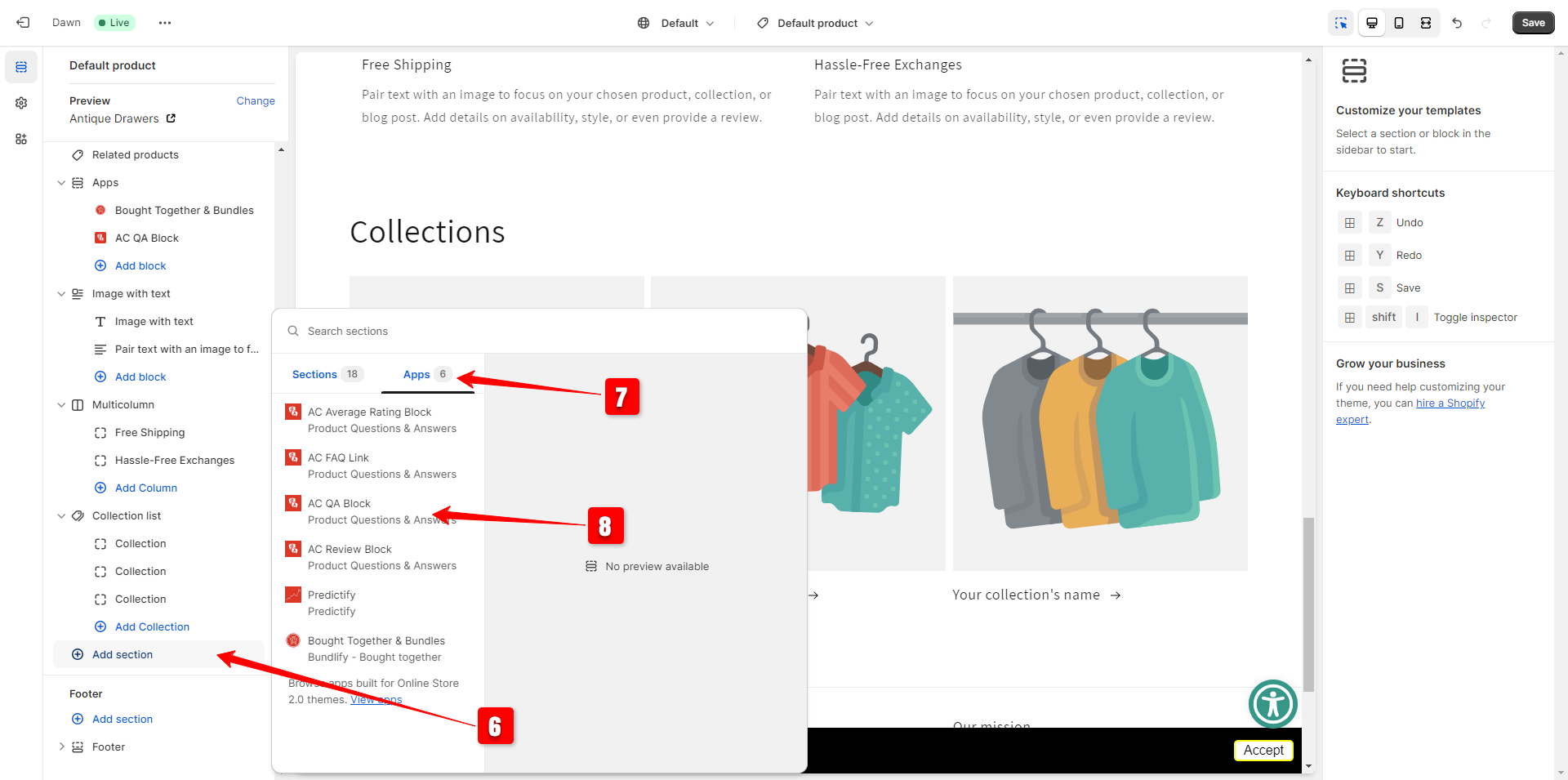1568x780 pixels.
Task: Open the three-dot more actions menu
Action: tap(165, 23)
